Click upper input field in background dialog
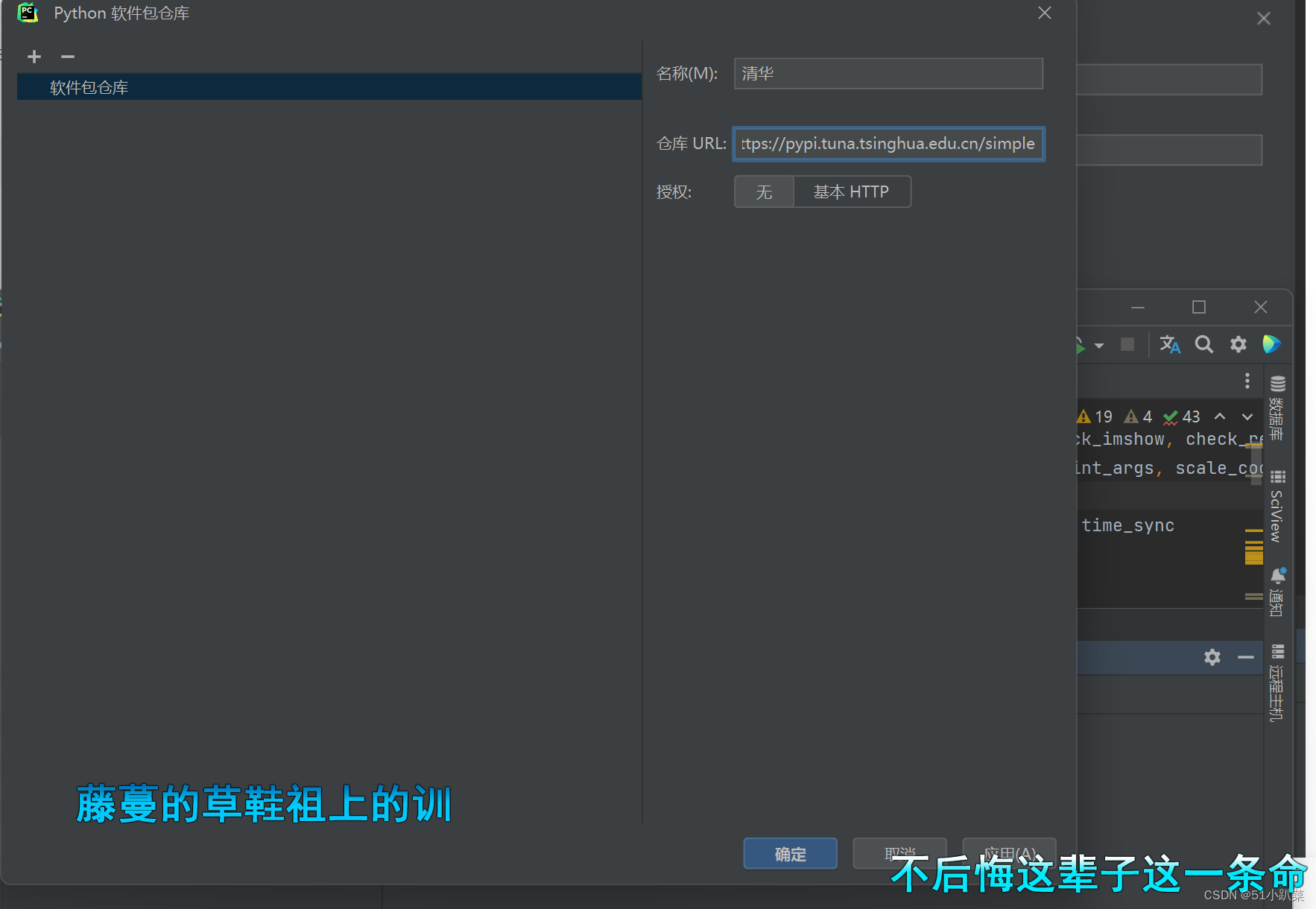 point(1169,79)
